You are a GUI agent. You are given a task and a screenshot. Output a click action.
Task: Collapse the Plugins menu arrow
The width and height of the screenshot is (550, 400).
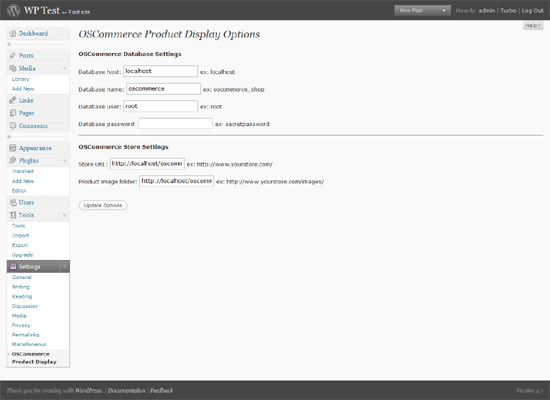pos(65,161)
